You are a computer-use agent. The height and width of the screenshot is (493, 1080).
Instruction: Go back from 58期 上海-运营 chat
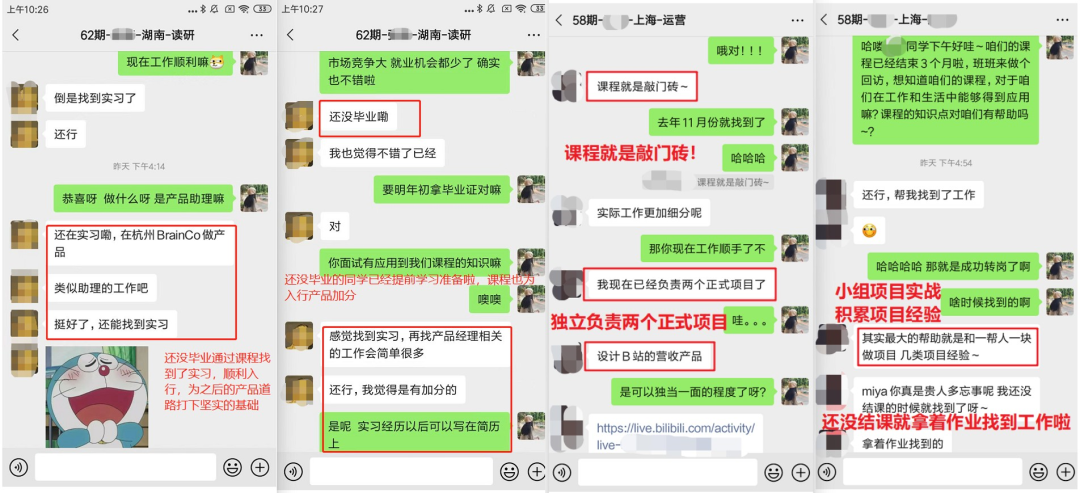pos(559,20)
